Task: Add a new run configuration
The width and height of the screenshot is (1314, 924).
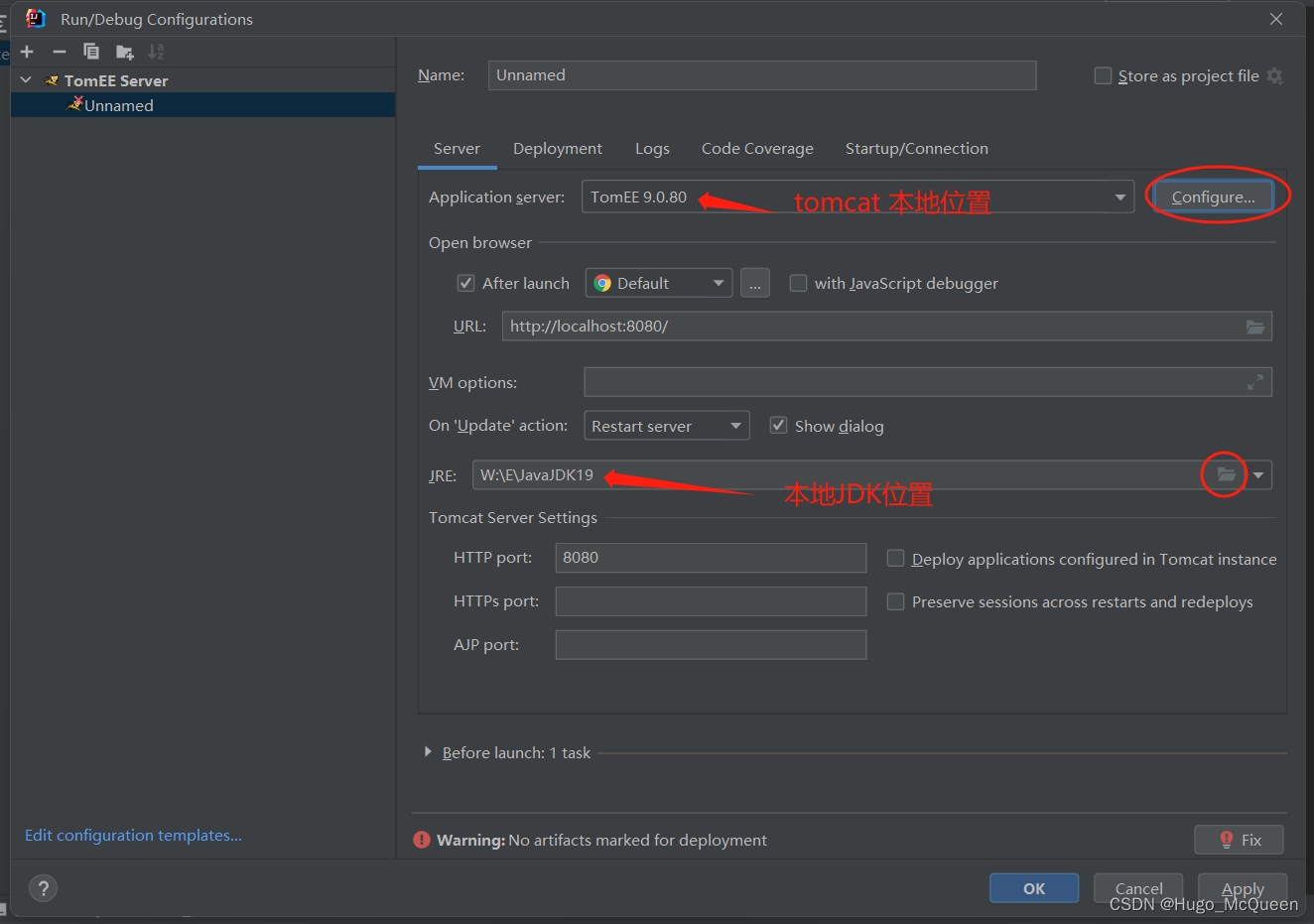Action: tap(27, 52)
